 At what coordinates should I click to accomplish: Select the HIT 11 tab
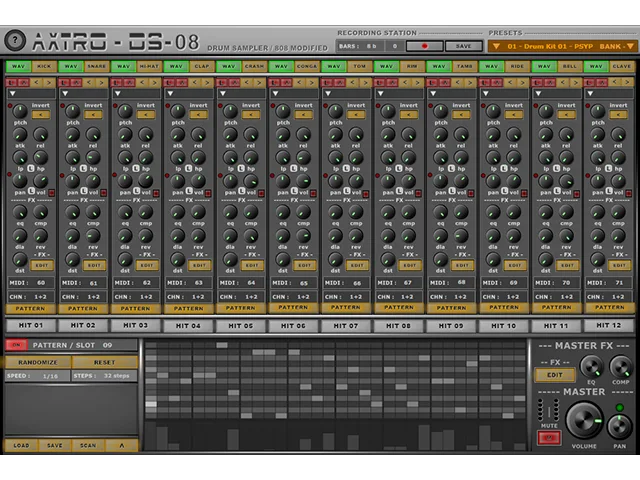[x=556, y=326]
